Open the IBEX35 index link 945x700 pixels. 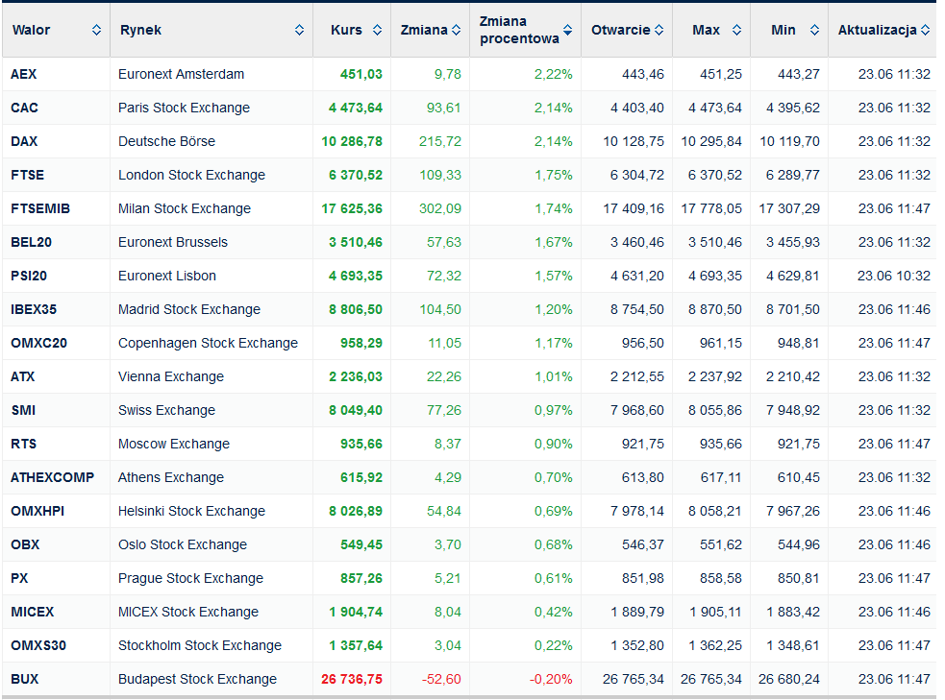tap(34, 309)
